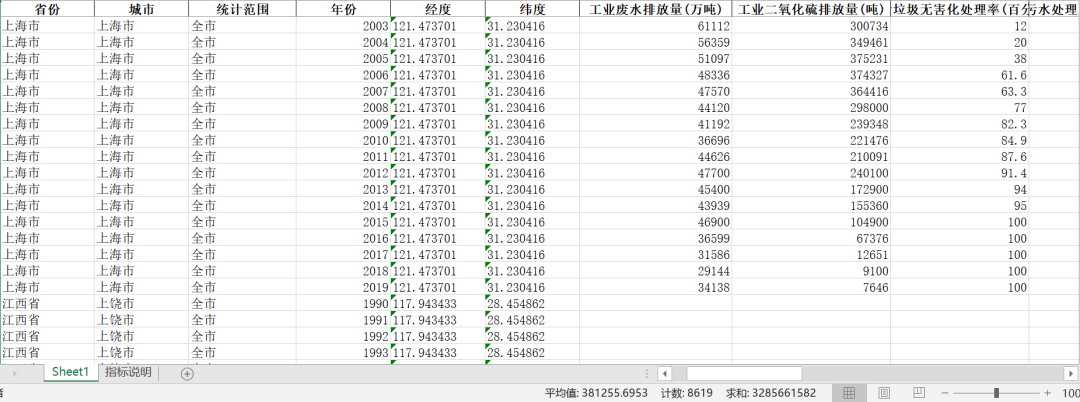Screen dimensions: 1080x402
Task: Select the treatment rate cell 84.9
Action: pyautogui.click(x=959, y=140)
